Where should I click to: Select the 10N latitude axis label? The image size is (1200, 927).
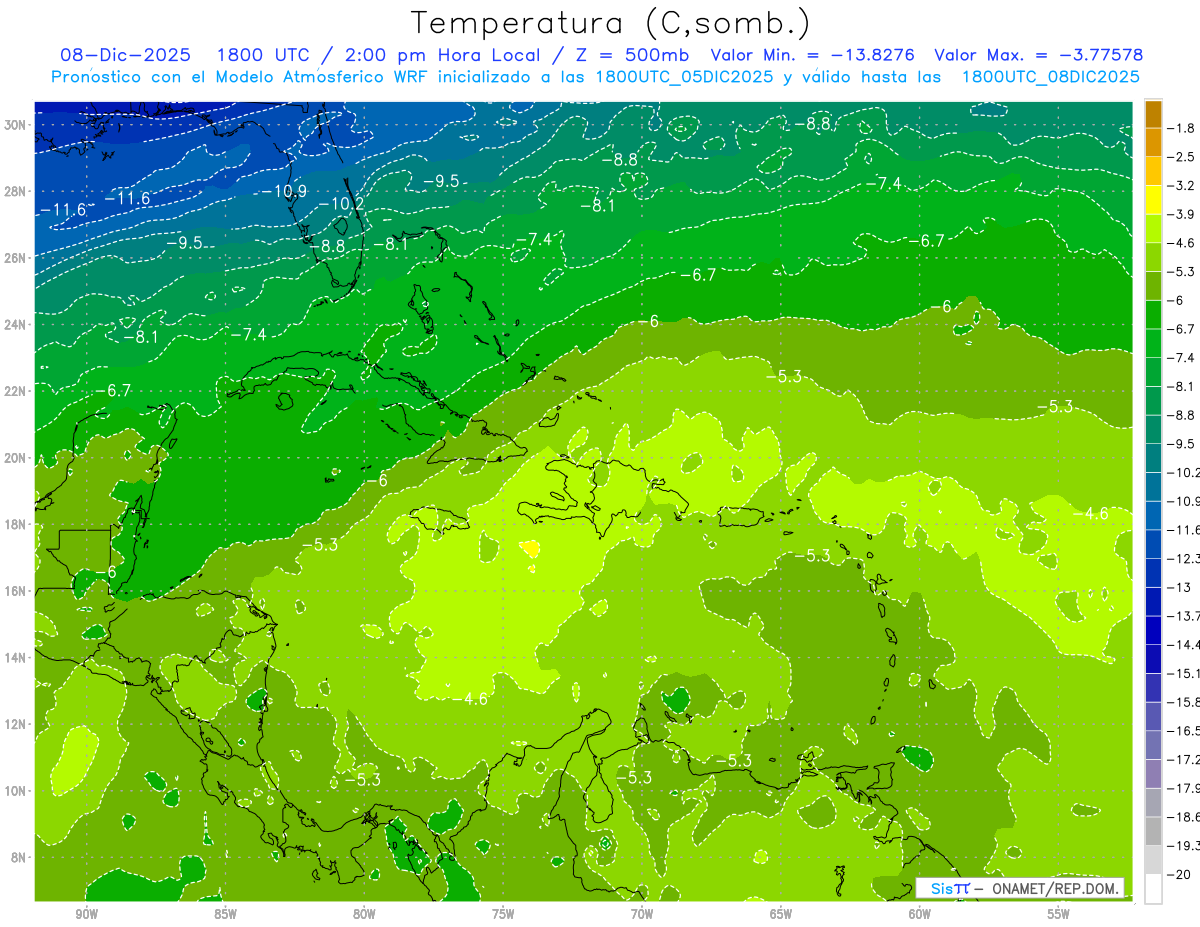tap(15, 791)
